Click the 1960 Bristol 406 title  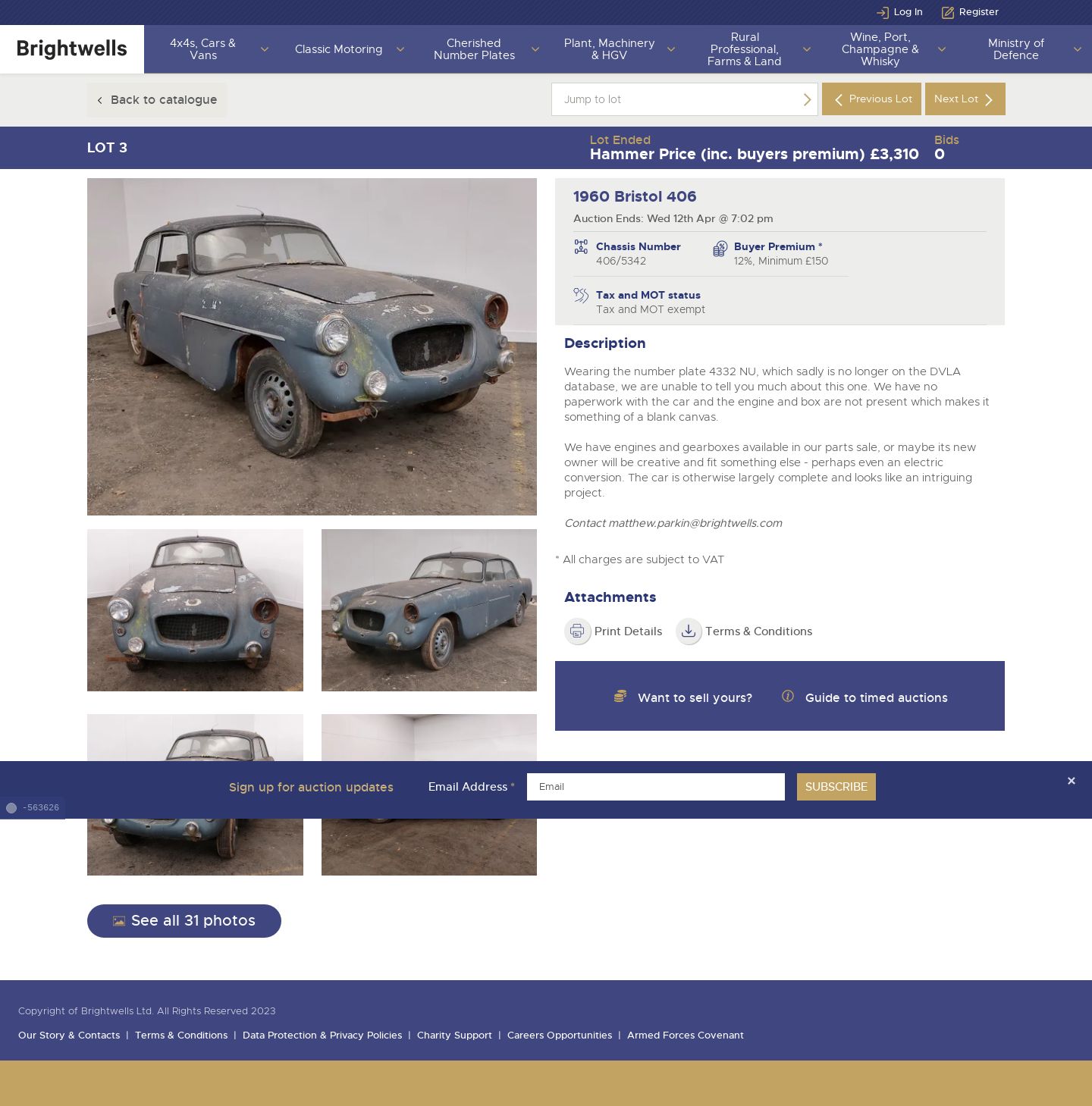click(x=635, y=197)
